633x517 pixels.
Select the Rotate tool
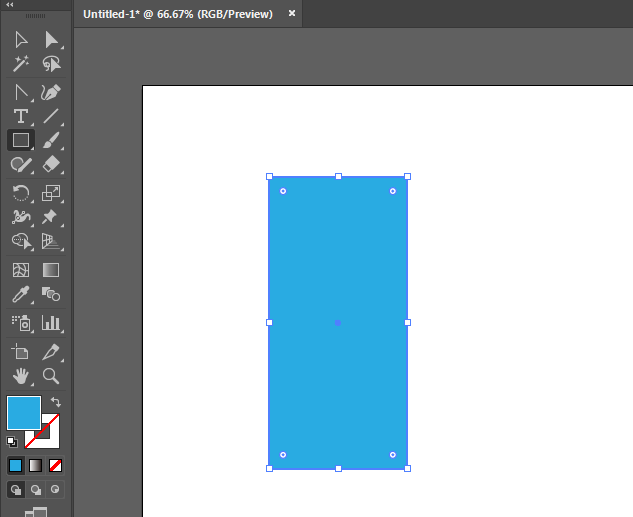tap(20, 193)
